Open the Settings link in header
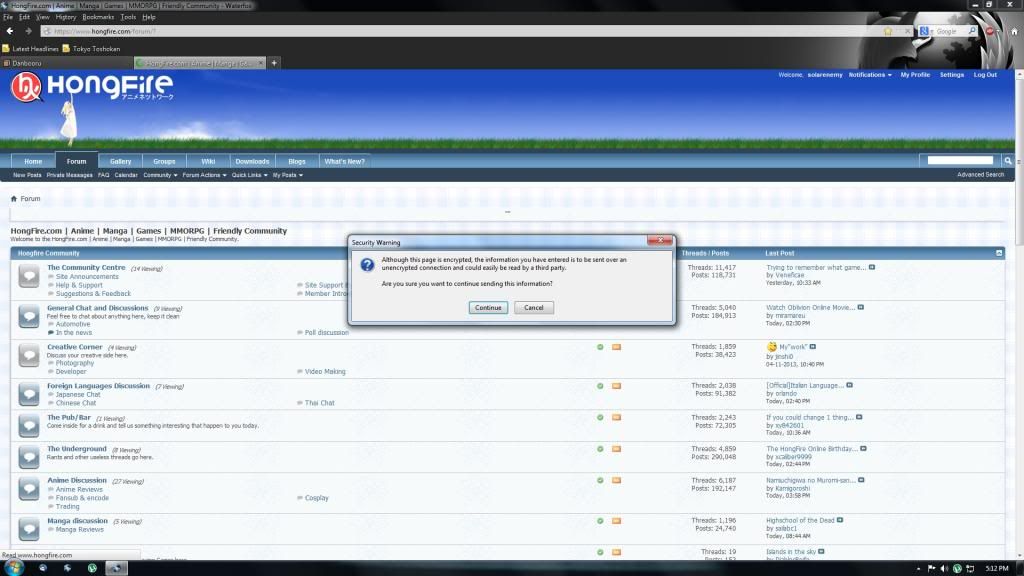 click(x=952, y=75)
